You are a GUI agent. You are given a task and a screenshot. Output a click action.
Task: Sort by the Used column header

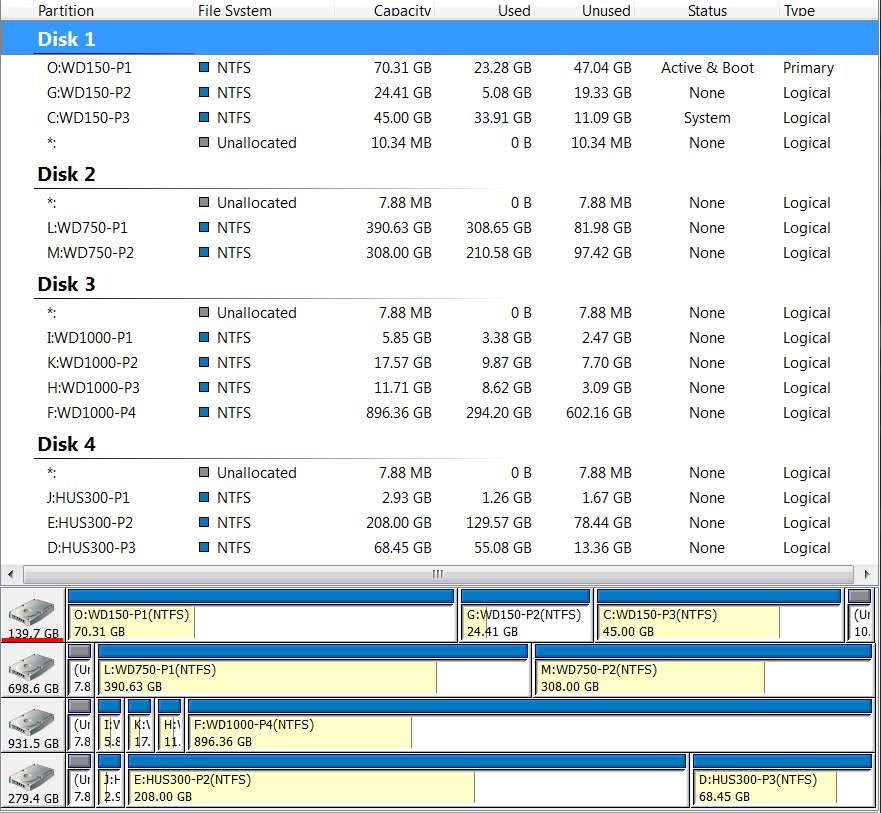[x=484, y=10]
